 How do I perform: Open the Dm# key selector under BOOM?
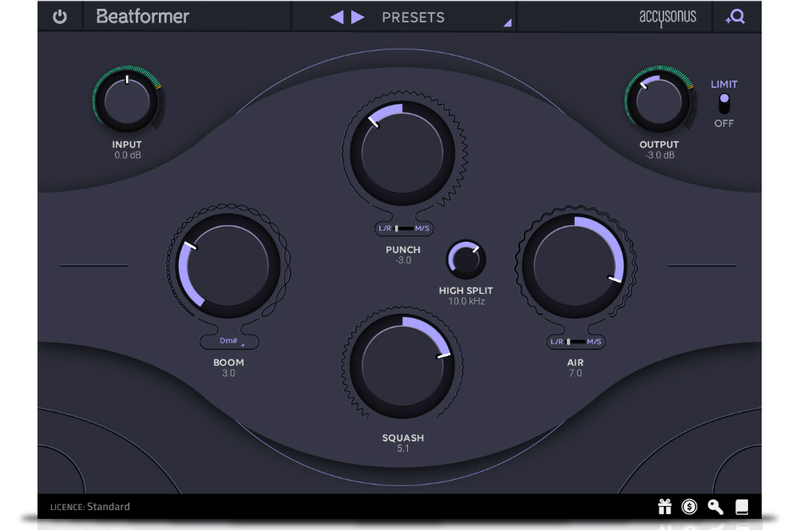point(229,341)
